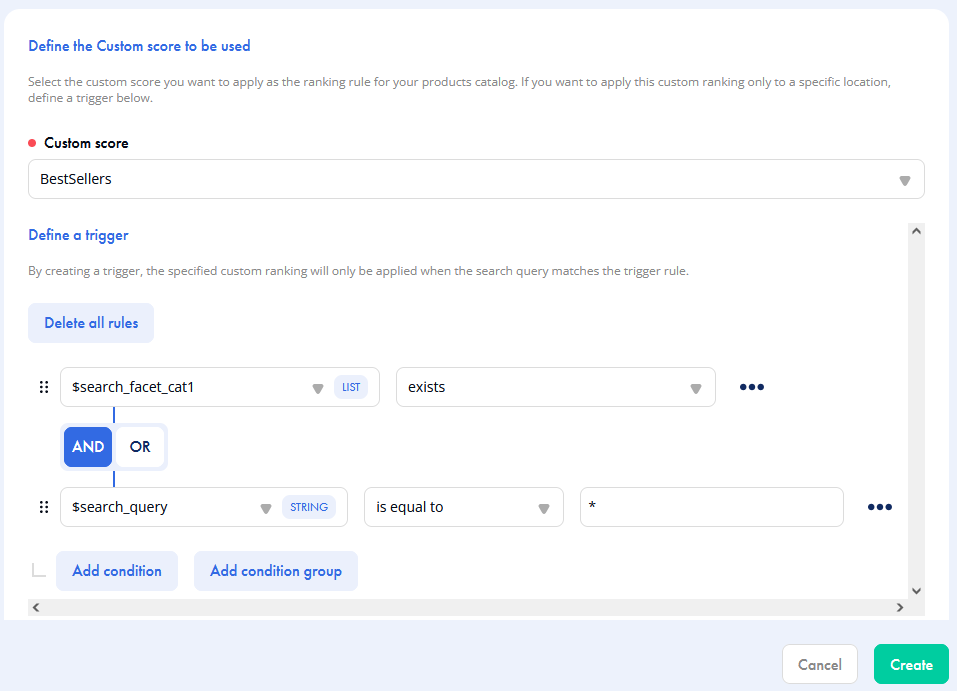Click Add condition group button
The image size is (957, 691).
276,571
